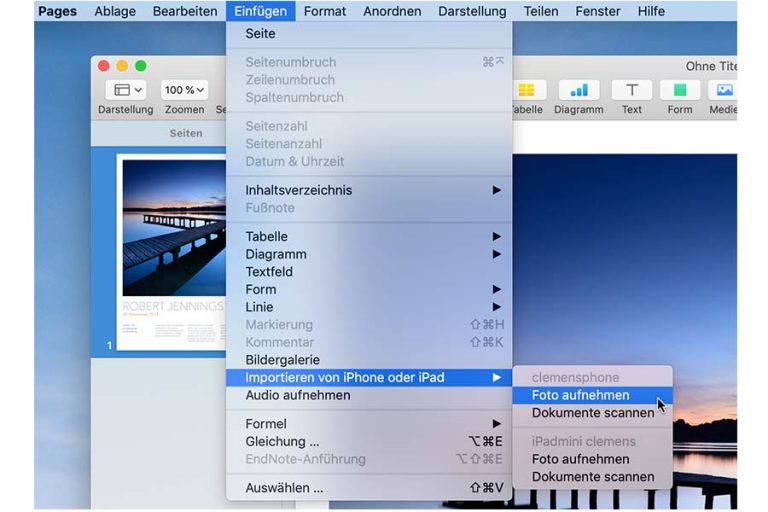Open the Format menu
Viewport: 768px width, 512px height.
(x=325, y=11)
